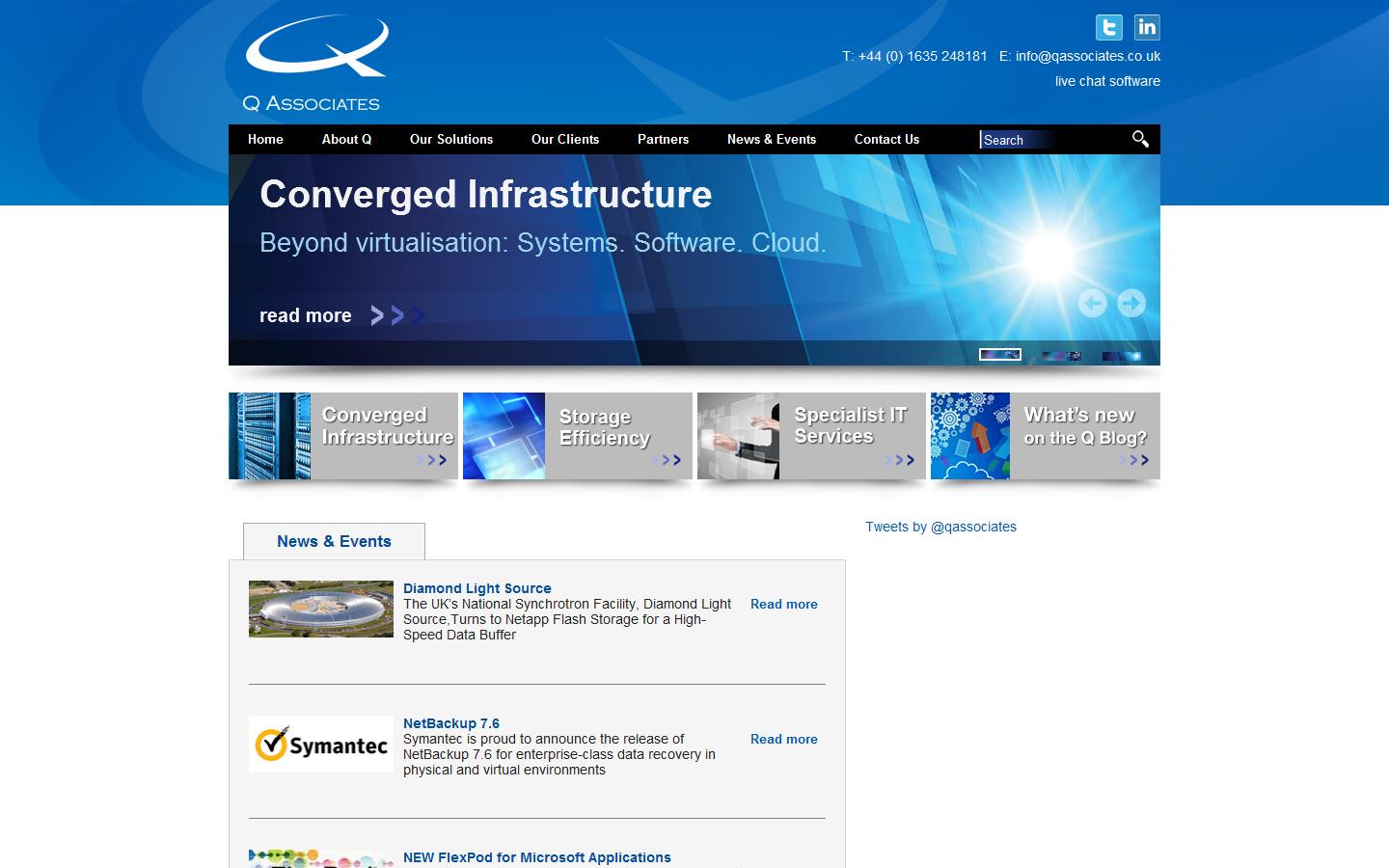
Task: Follow Tweets by @qassociates link
Action: tap(940, 527)
